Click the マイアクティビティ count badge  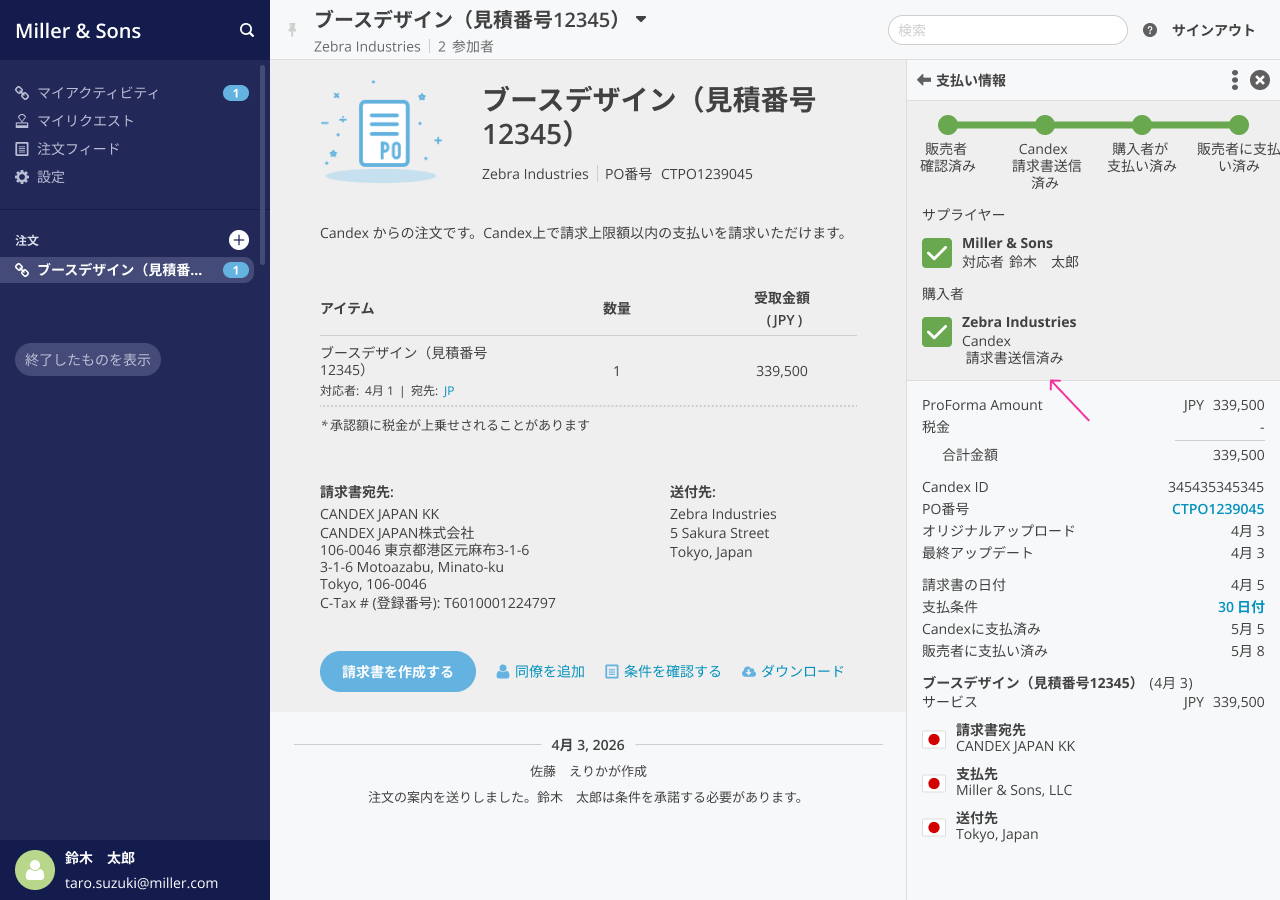coord(236,93)
